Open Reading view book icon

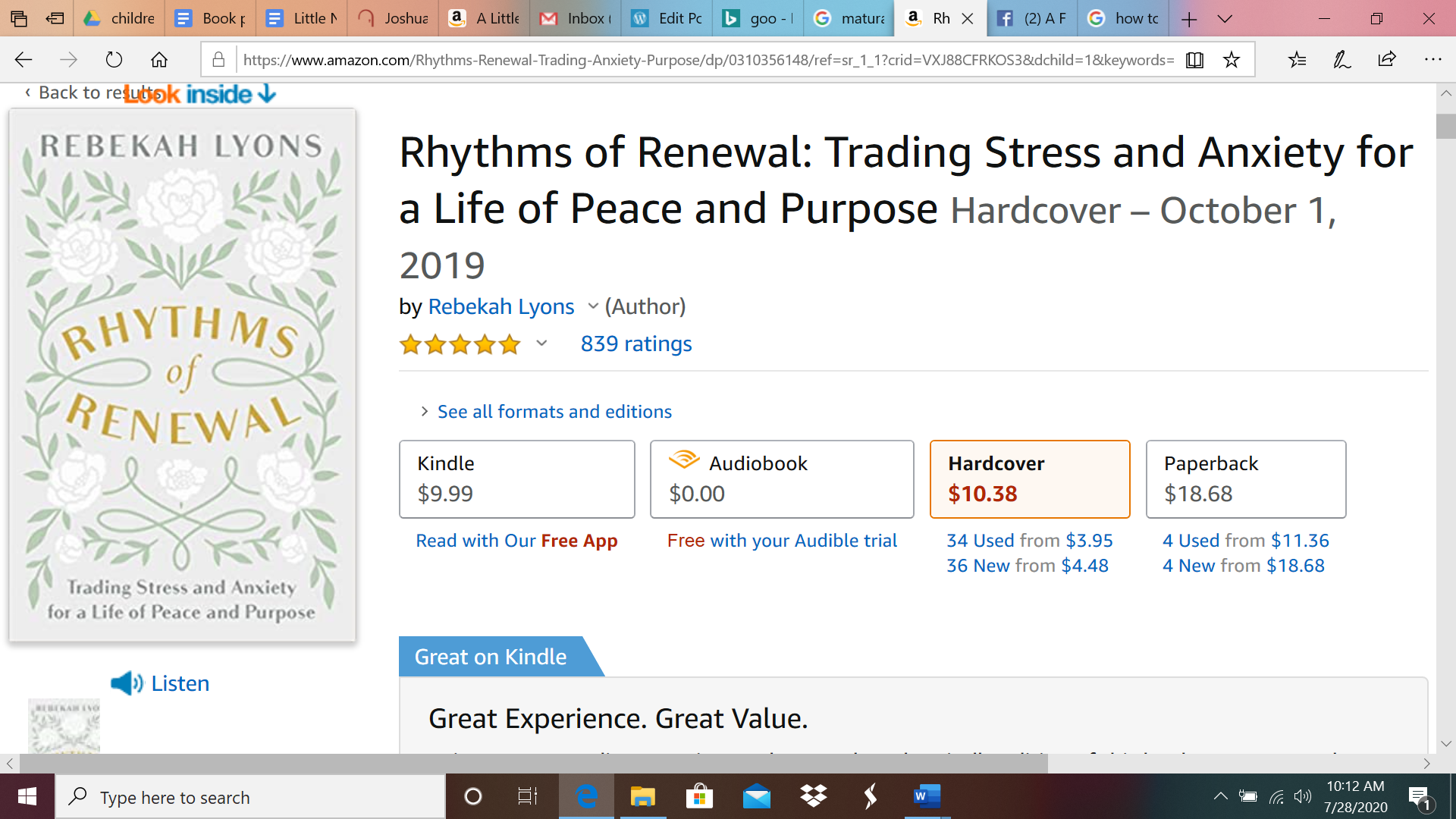point(1194,59)
